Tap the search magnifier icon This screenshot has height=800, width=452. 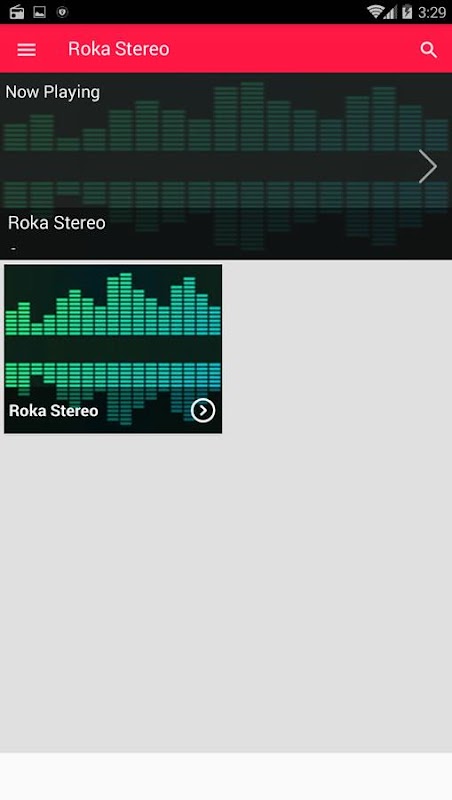tap(429, 49)
